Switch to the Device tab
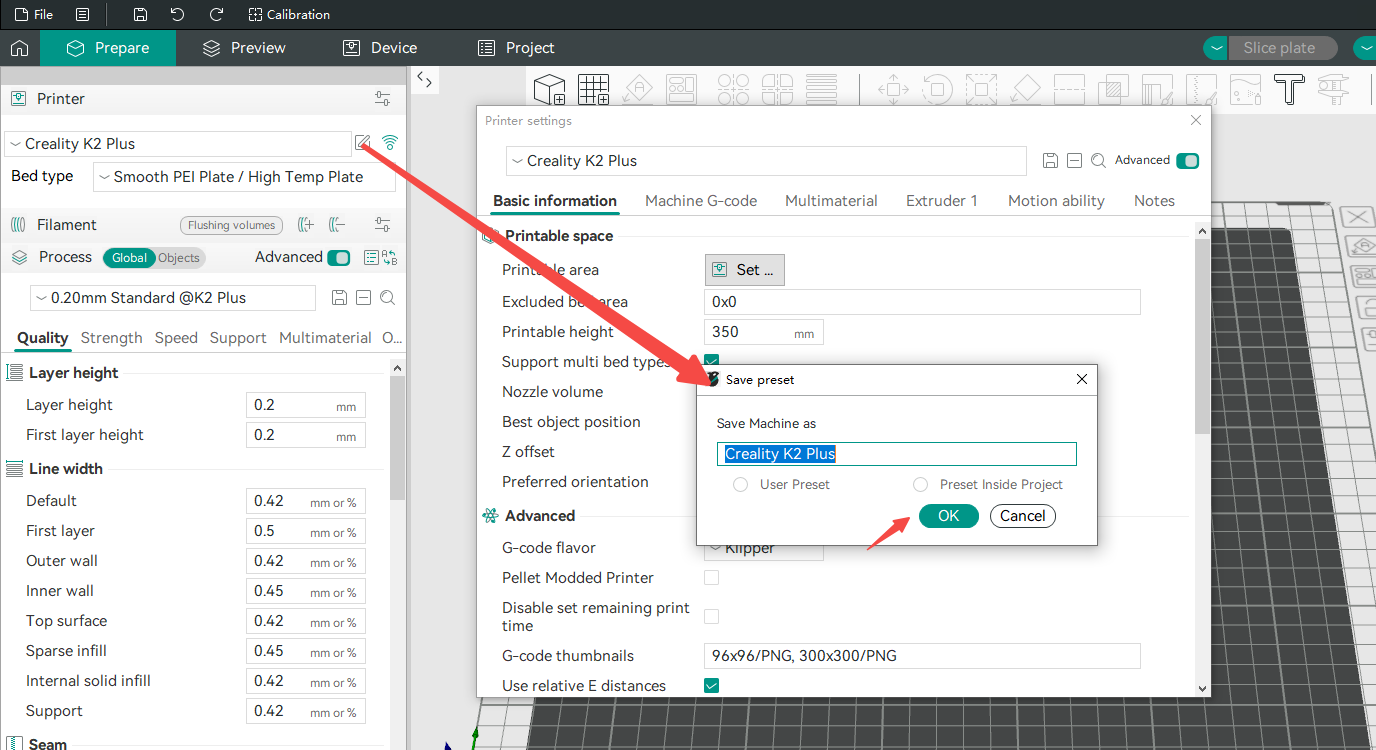Image resolution: width=1376 pixels, height=750 pixels. (x=380, y=48)
